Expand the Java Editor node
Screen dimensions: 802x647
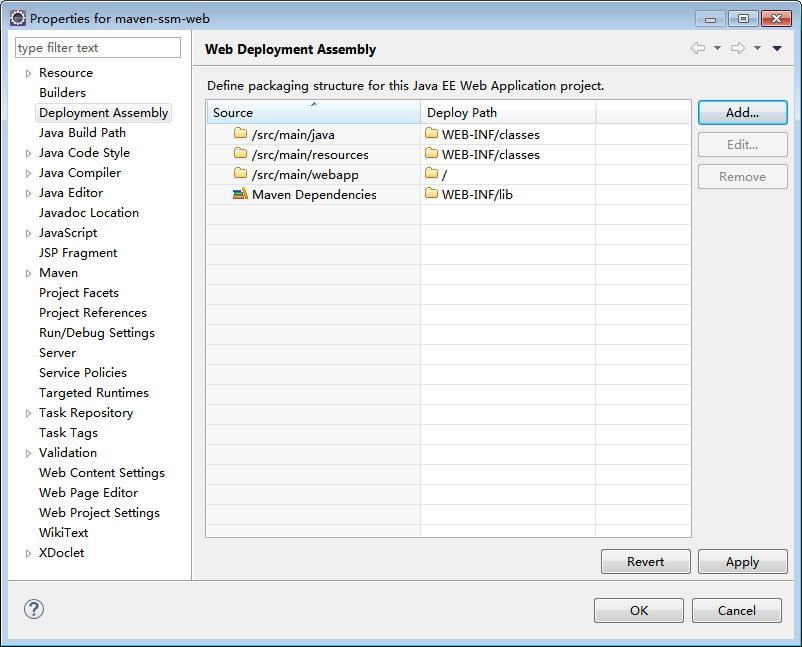click(29, 193)
